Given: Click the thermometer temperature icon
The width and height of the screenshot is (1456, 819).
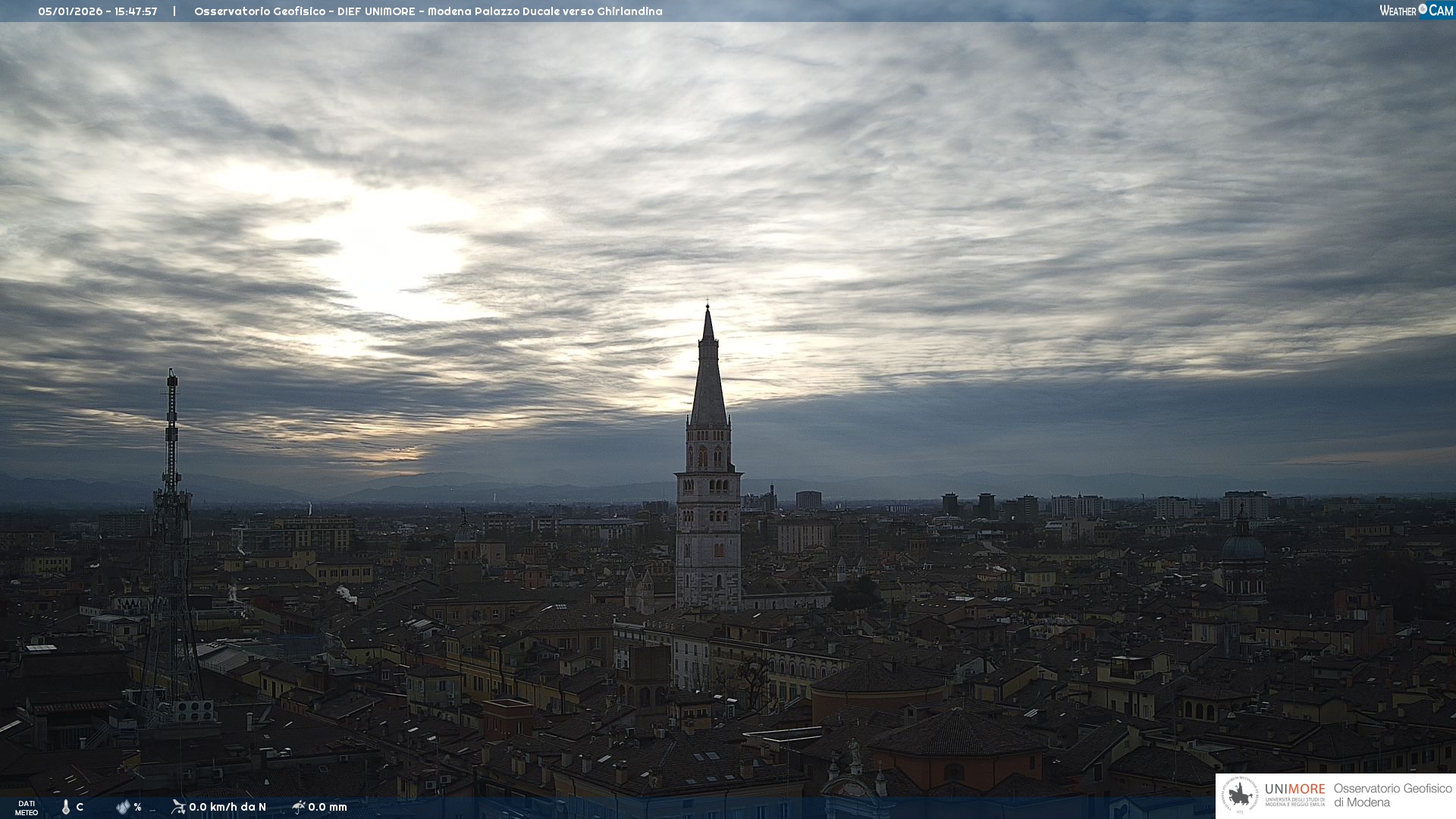Looking at the screenshot, I should [66, 807].
